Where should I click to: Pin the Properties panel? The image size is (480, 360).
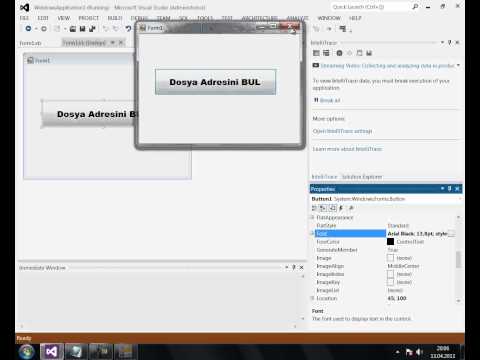[x=450, y=189]
